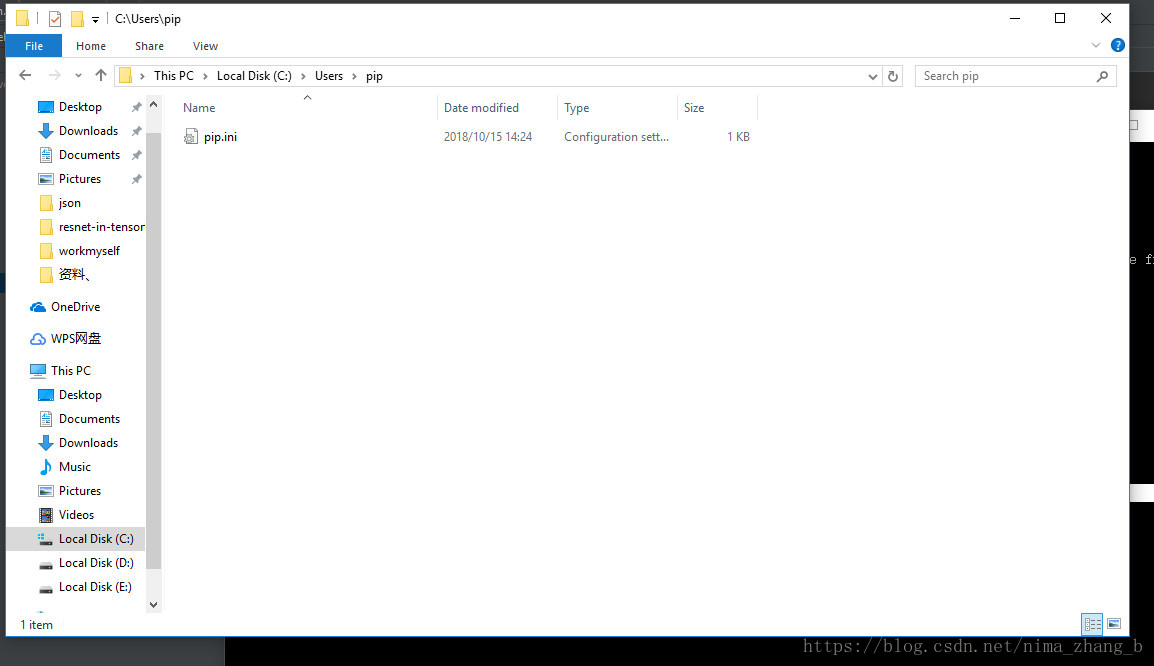The width and height of the screenshot is (1154, 666).
Task: Expand the chevron after 'This PC' breadcrumb
Action: coord(205,77)
